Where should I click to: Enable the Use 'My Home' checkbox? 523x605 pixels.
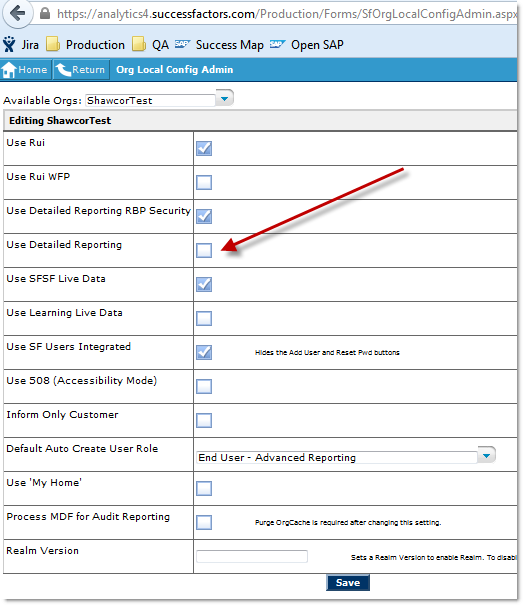[x=204, y=488]
